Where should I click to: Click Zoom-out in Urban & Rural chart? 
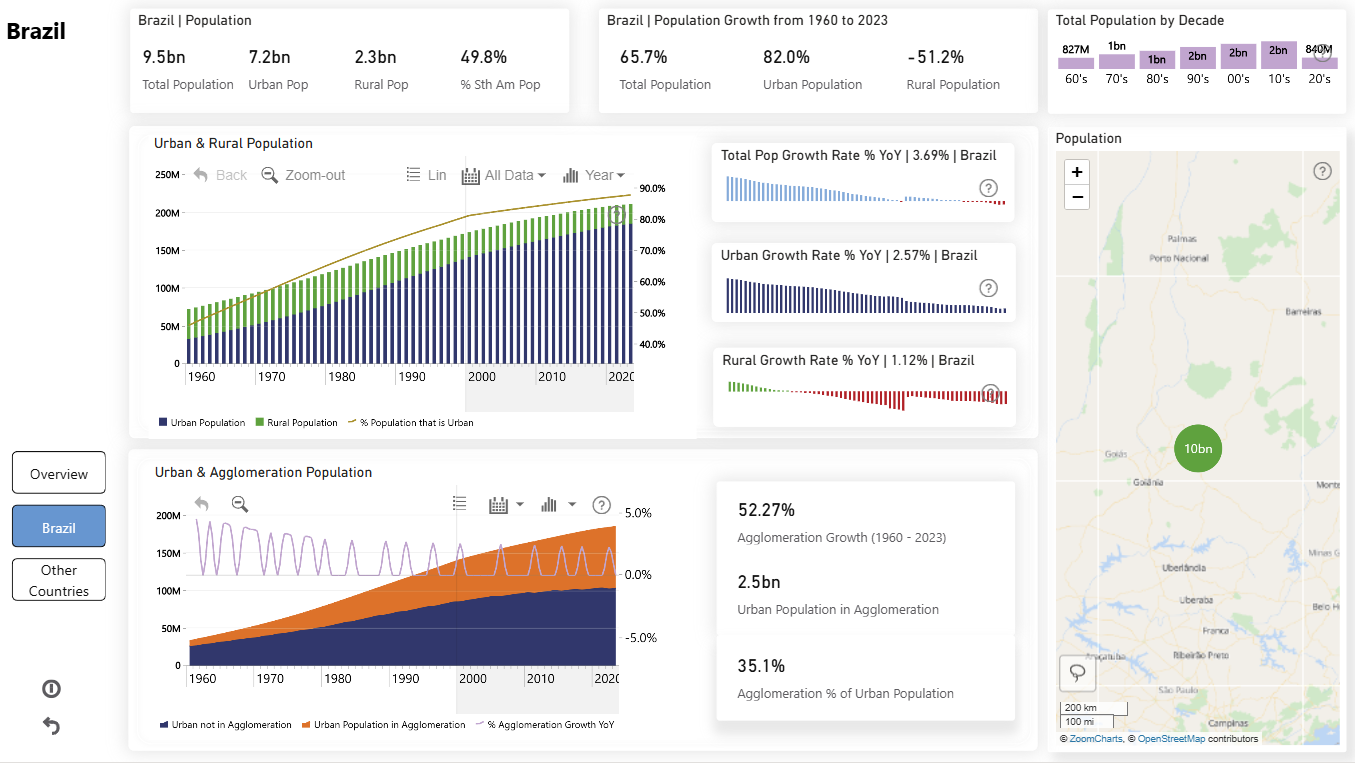[x=303, y=175]
